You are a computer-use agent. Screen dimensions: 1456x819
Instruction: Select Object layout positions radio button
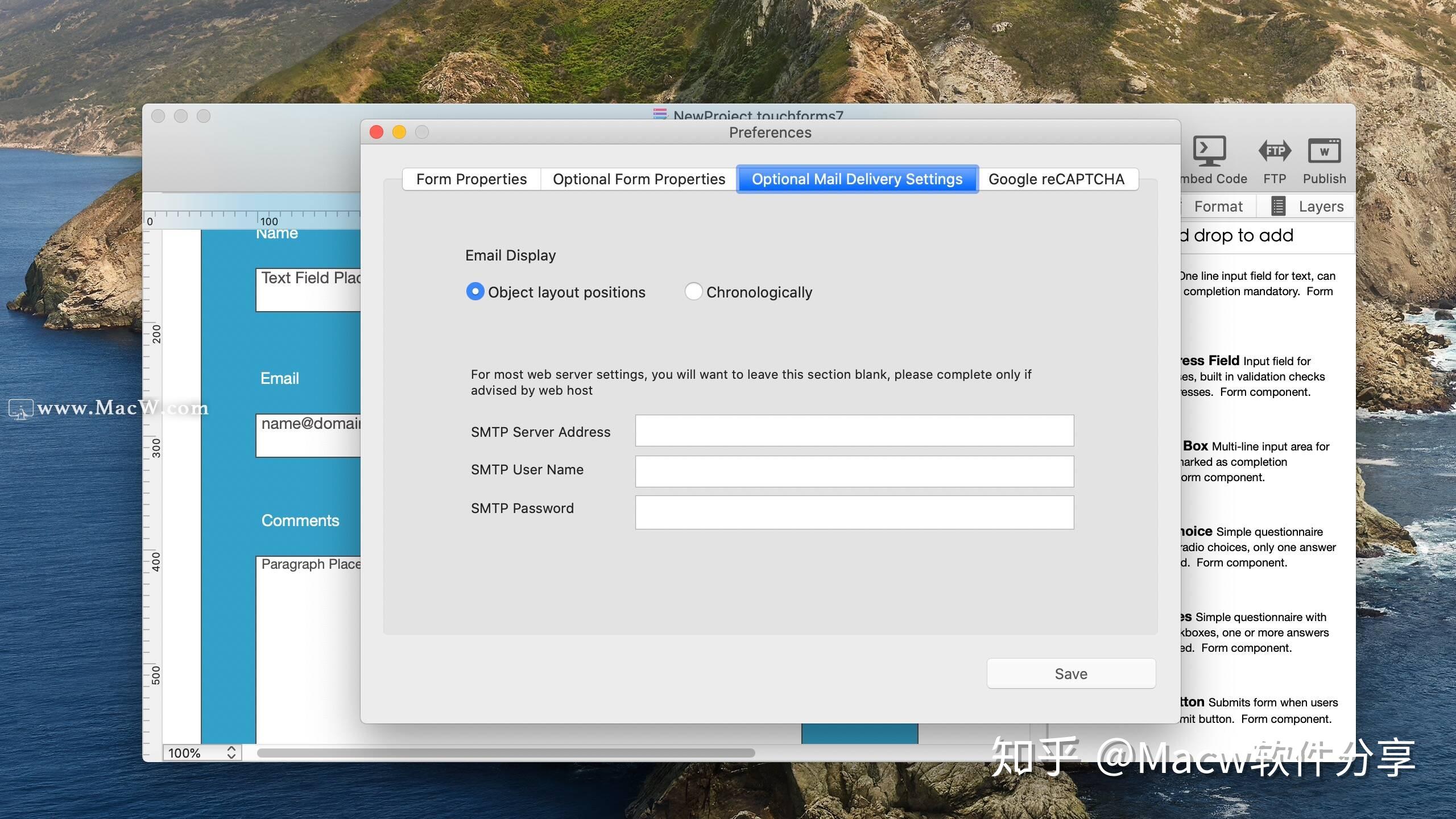pyautogui.click(x=475, y=291)
